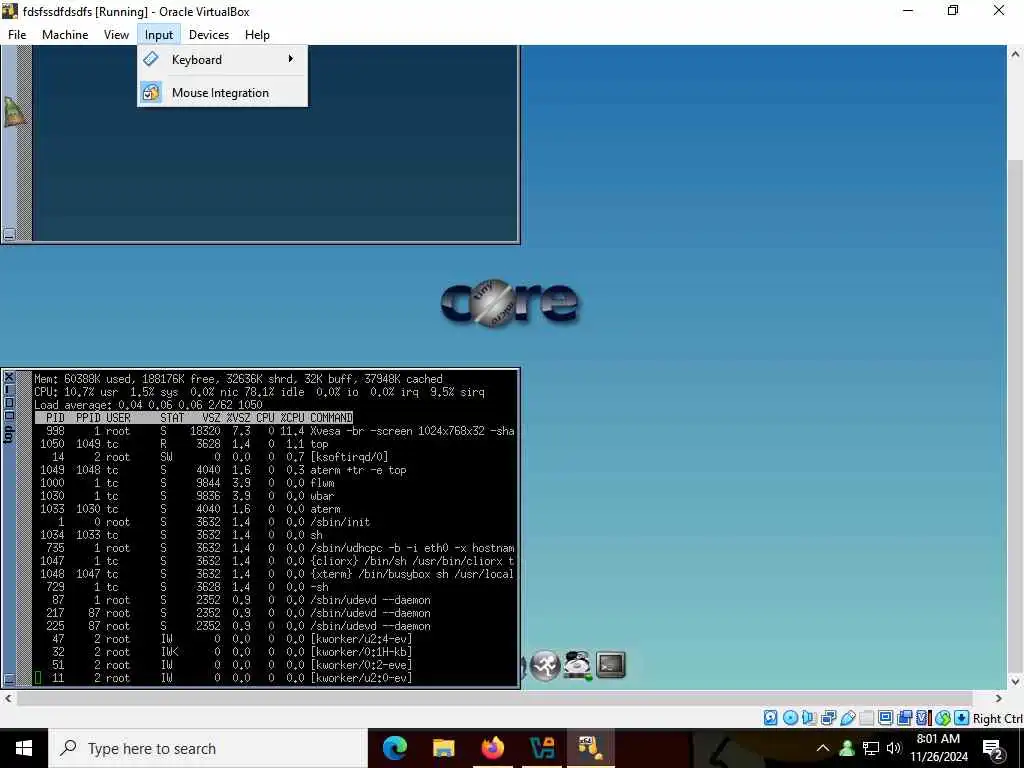Open the notification center icon

[x=993, y=749]
